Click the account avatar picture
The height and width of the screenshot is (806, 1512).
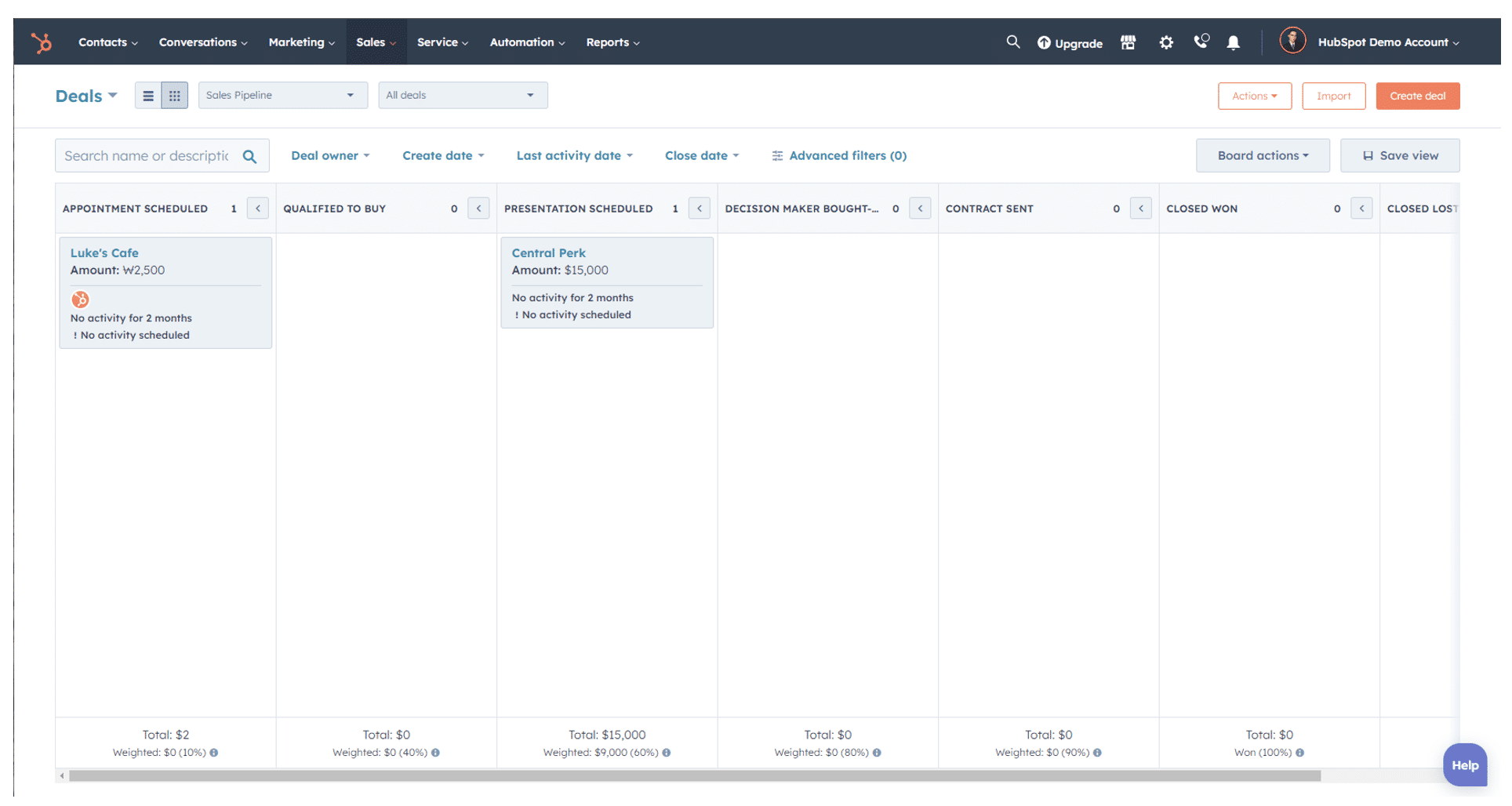(1292, 40)
